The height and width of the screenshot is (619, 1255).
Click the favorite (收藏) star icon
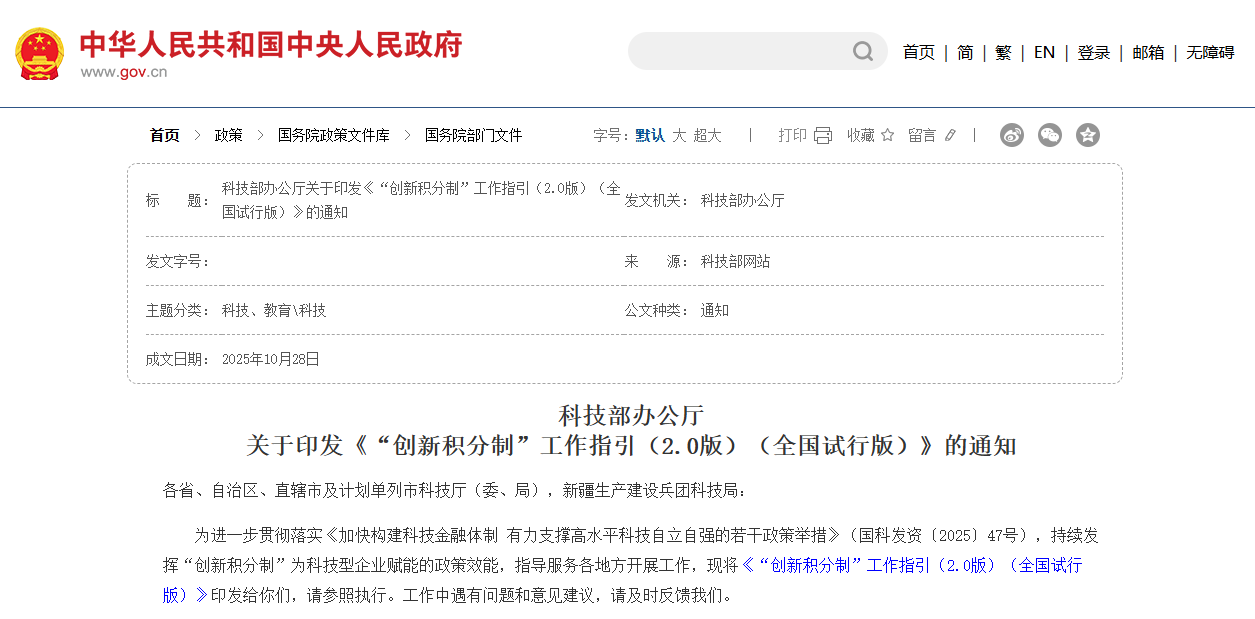pyautogui.click(x=887, y=135)
